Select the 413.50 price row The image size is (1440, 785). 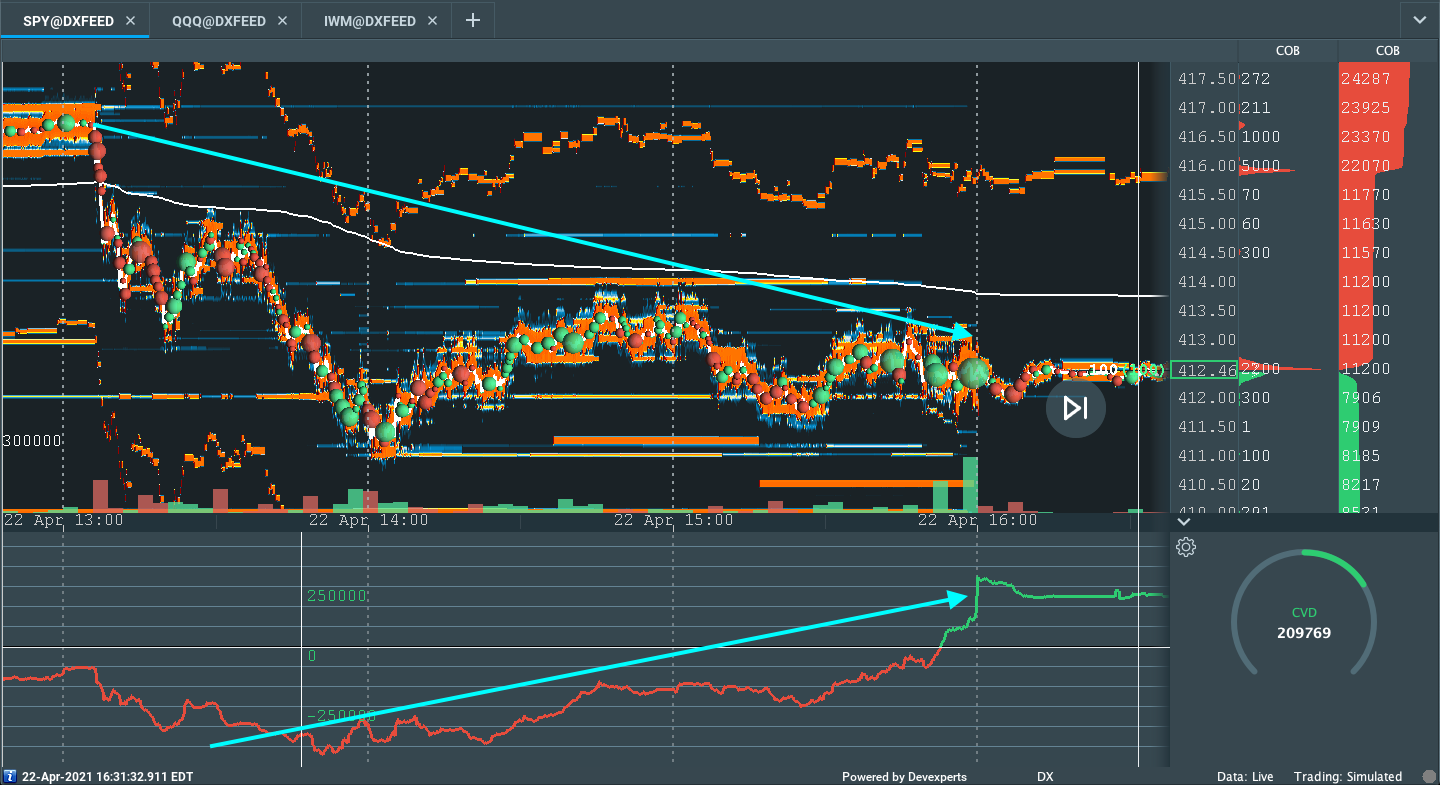click(1208, 311)
